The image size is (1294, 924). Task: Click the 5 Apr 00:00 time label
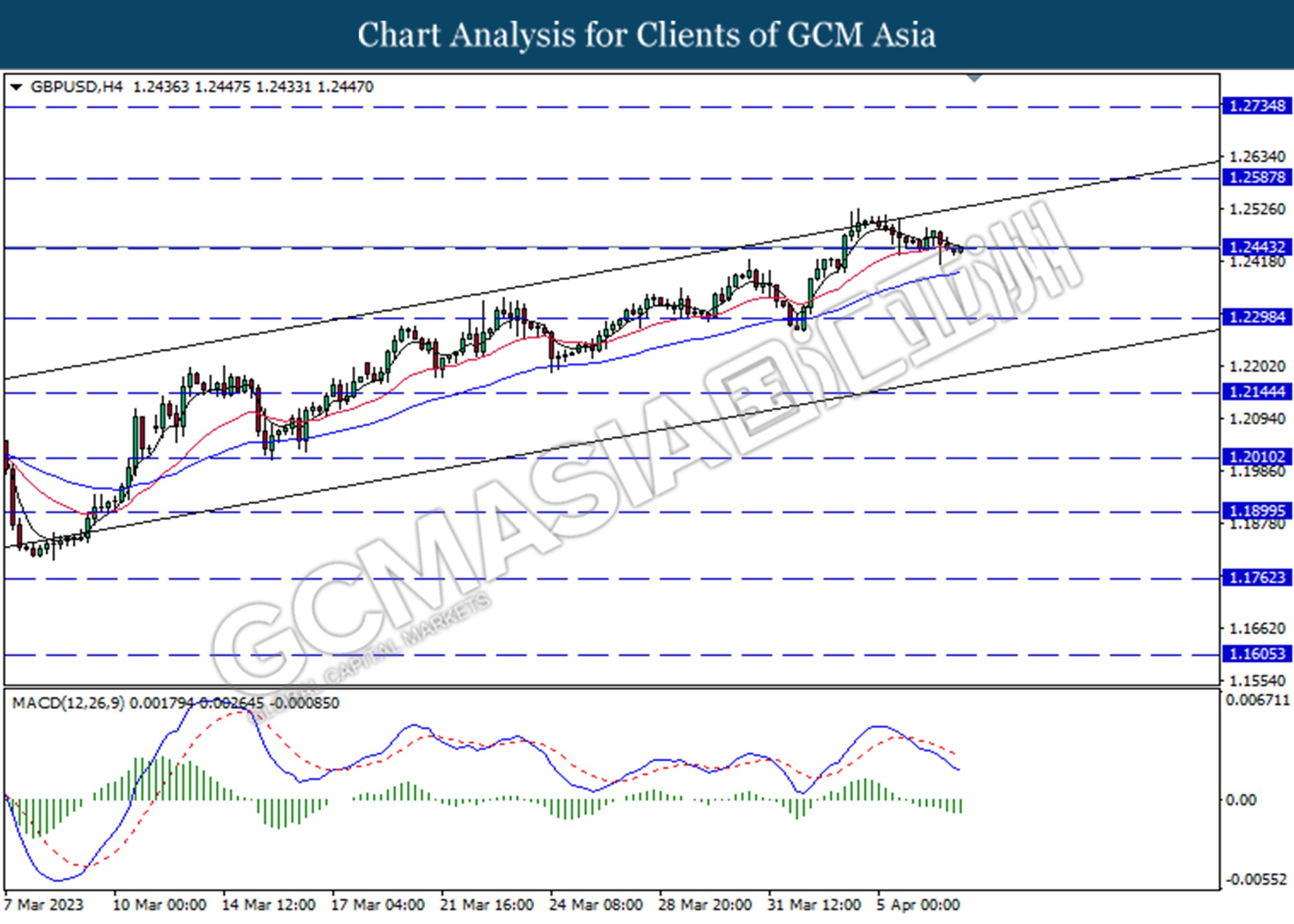click(918, 905)
